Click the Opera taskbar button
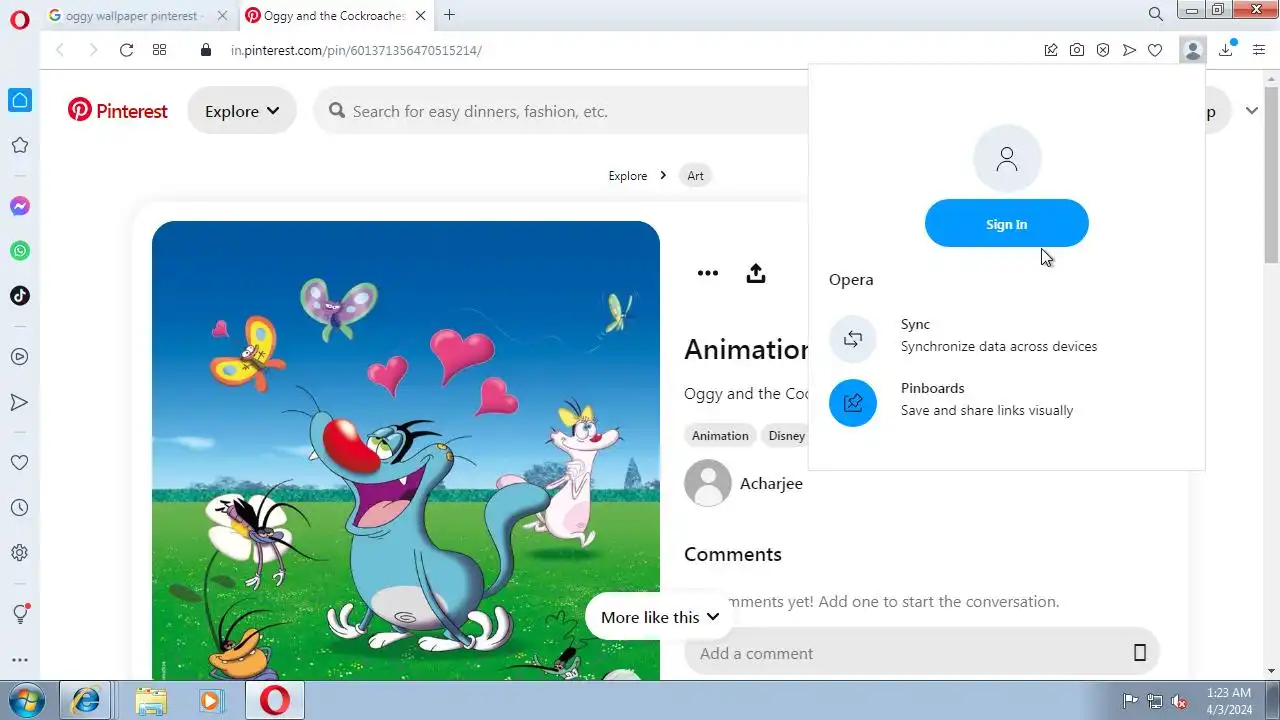The width and height of the screenshot is (1280, 720). (x=274, y=700)
